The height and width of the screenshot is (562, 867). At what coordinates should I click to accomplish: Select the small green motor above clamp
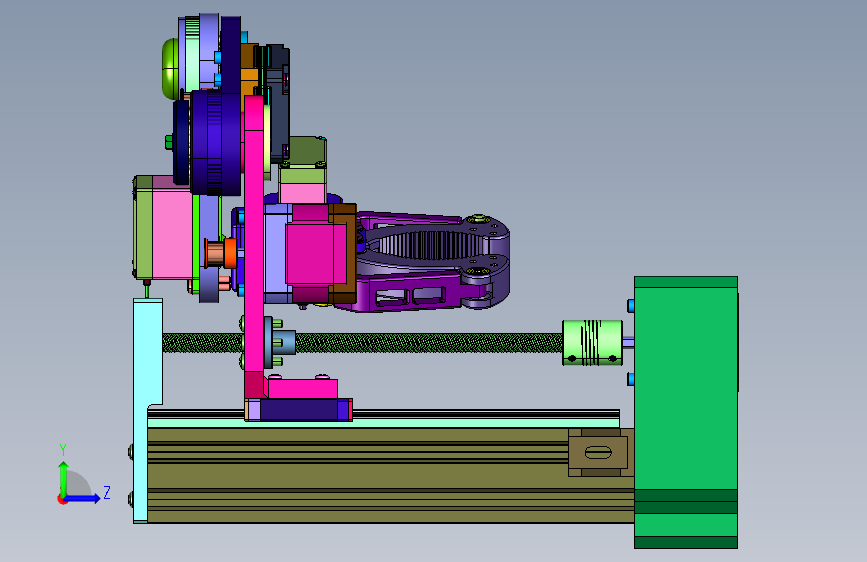[302, 170]
